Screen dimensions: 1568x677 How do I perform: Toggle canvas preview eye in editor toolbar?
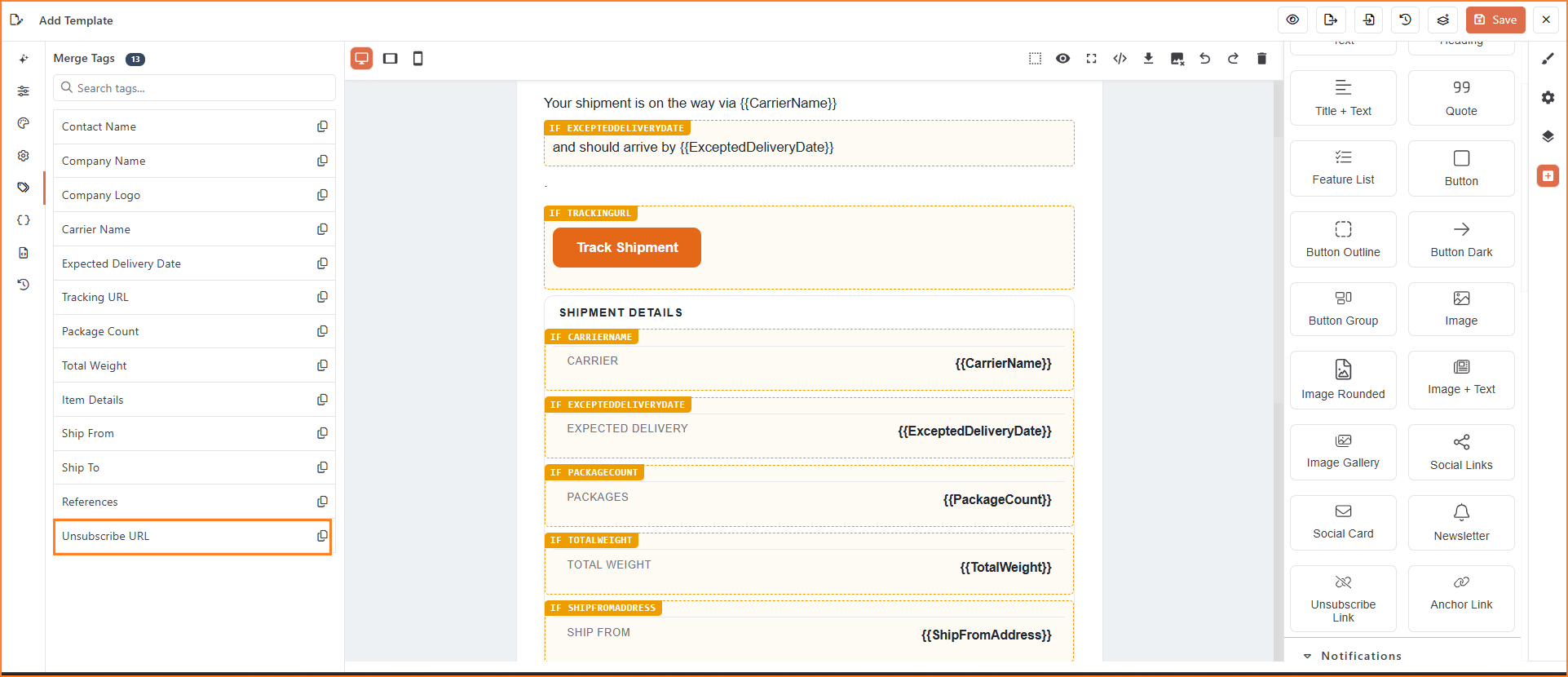click(1062, 59)
